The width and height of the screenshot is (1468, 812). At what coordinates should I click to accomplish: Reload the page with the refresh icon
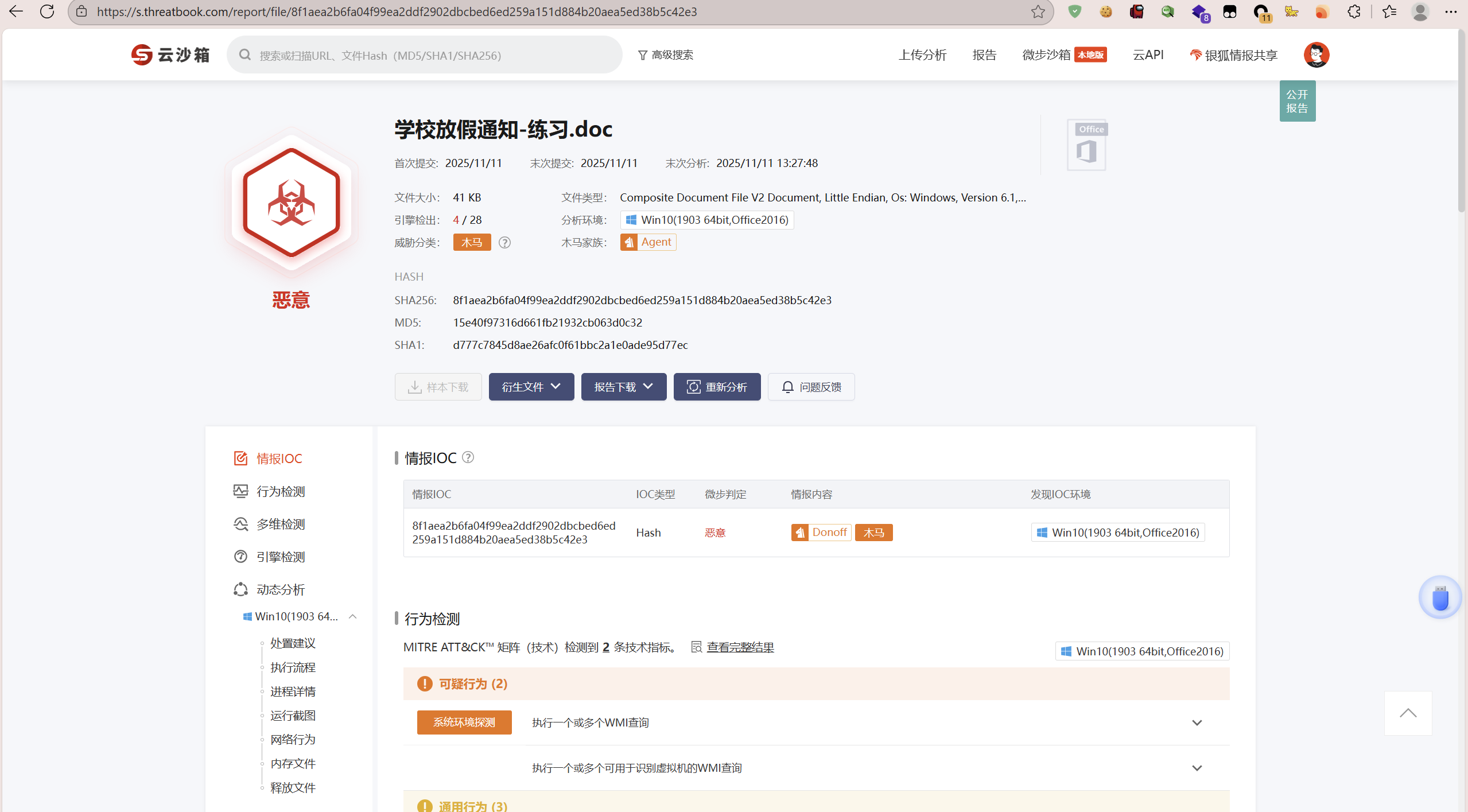pyautogui.click(x=47, y=11)
